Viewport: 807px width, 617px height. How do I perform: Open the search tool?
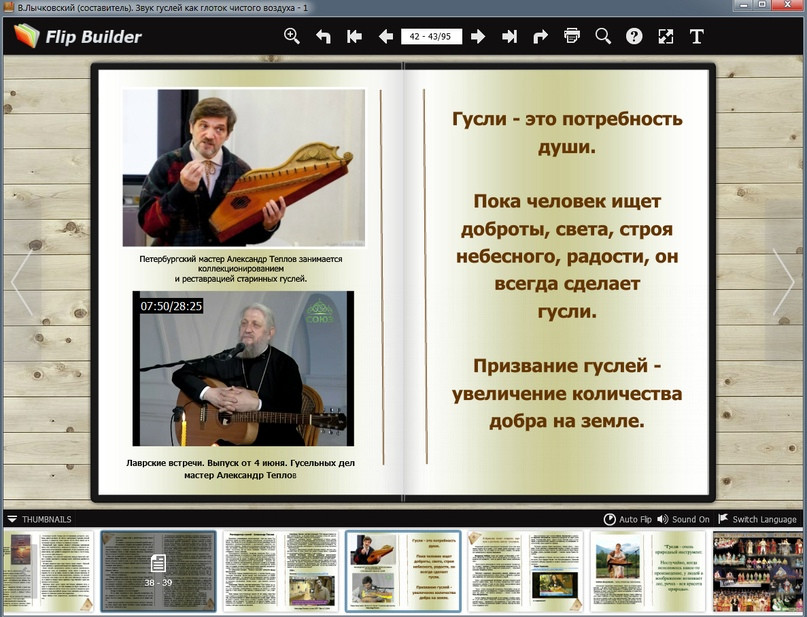(603, 37)
